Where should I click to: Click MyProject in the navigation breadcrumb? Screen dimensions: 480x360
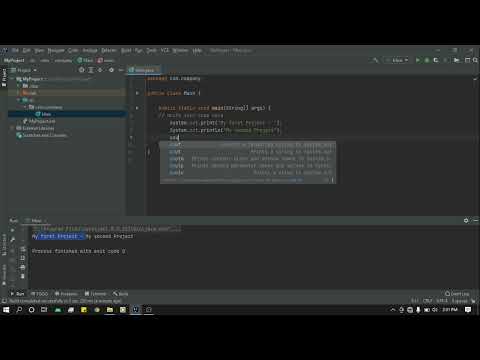click(x=14, y=60)
